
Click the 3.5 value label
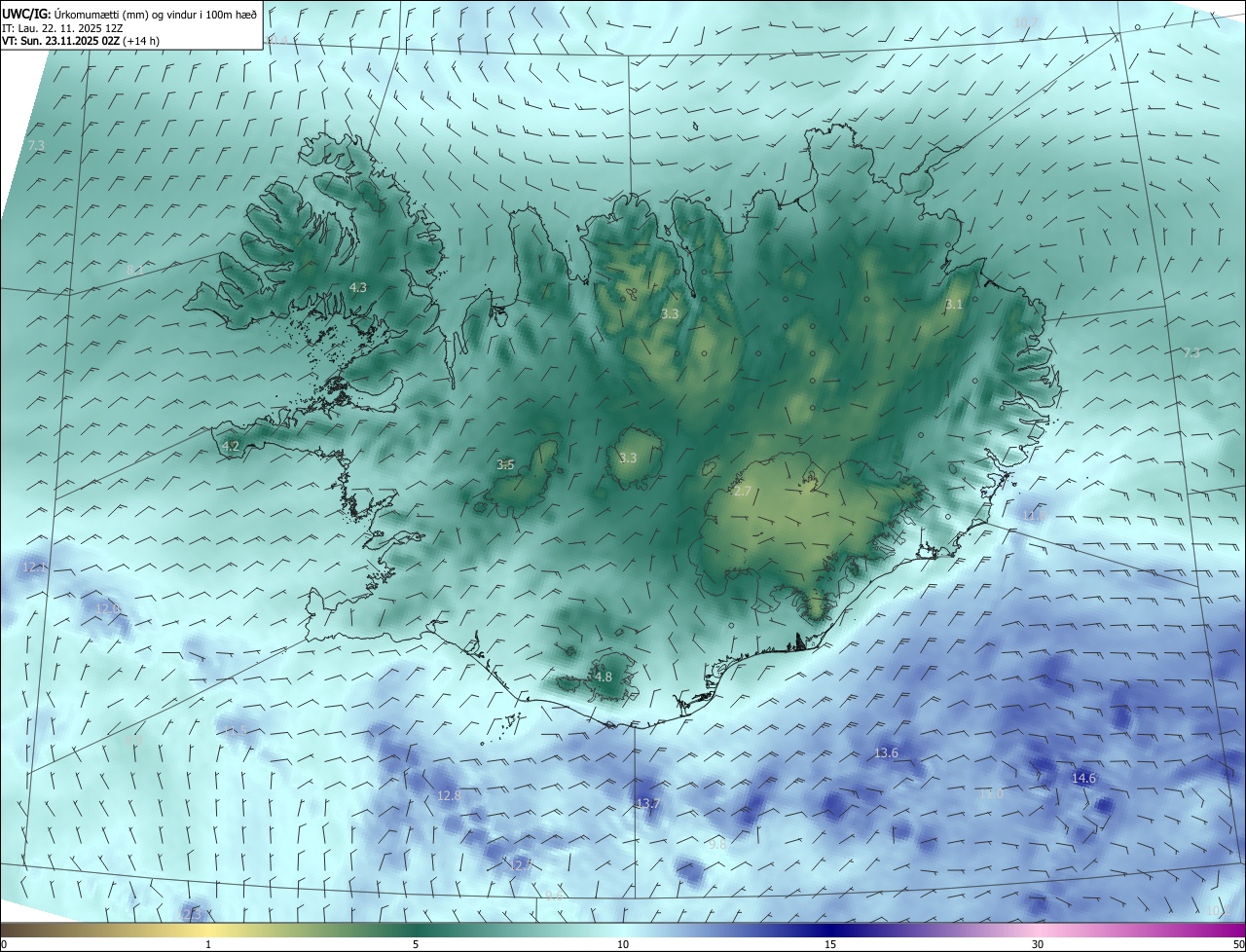(505, 464)
